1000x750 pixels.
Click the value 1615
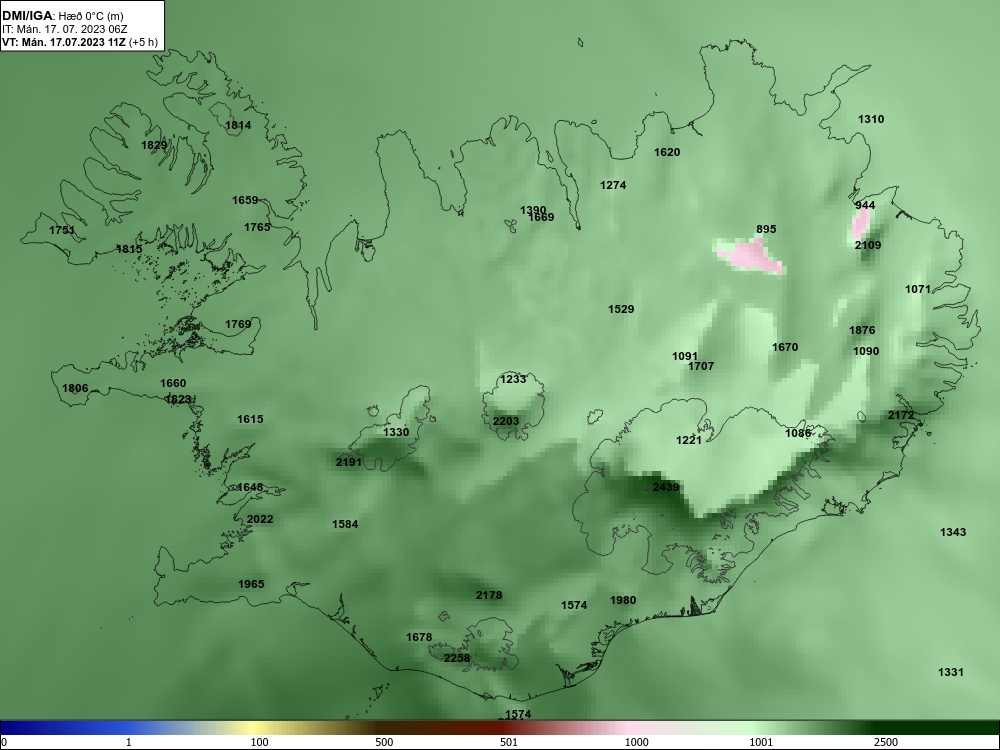pos(250,419)
